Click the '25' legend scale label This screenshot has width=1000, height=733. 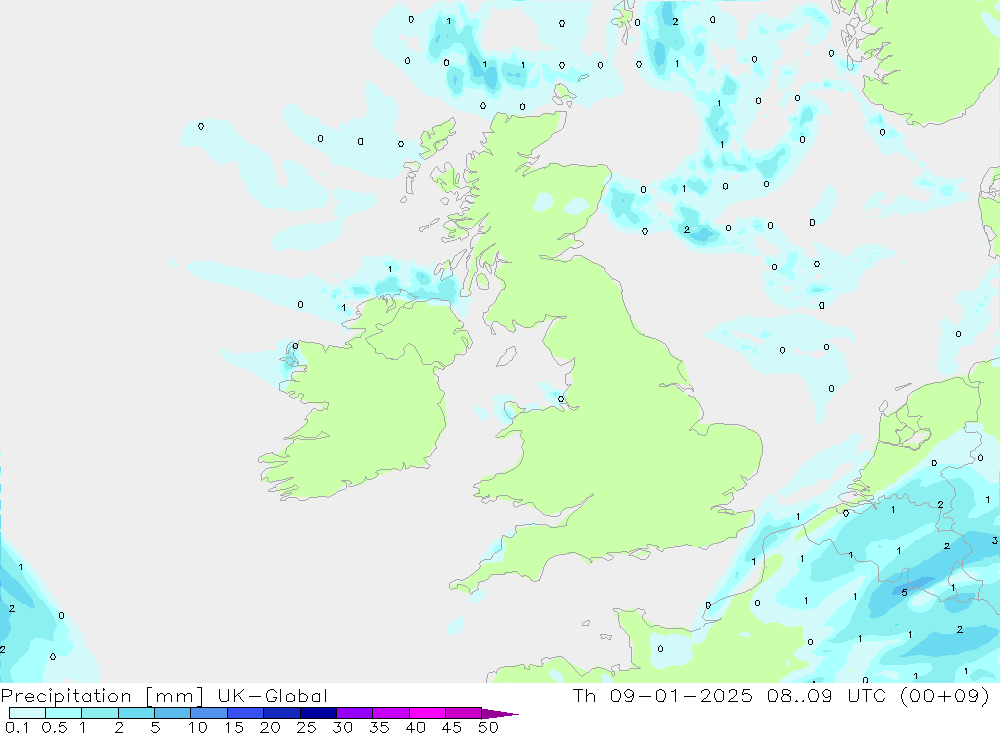[307, 727]
